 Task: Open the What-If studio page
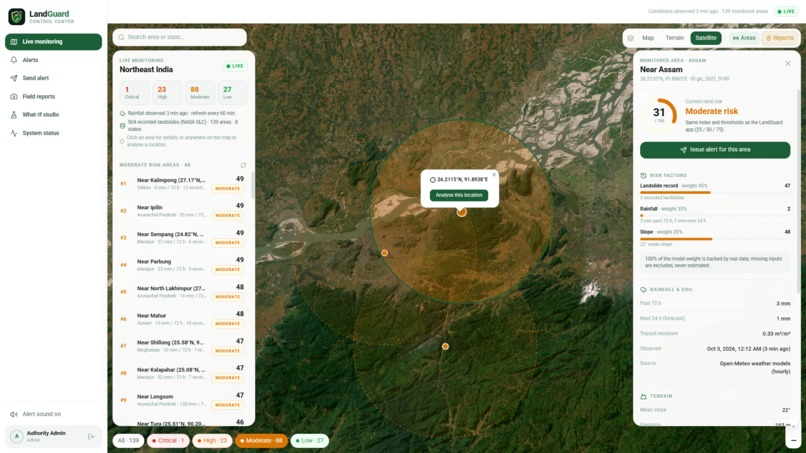(53, 115)
